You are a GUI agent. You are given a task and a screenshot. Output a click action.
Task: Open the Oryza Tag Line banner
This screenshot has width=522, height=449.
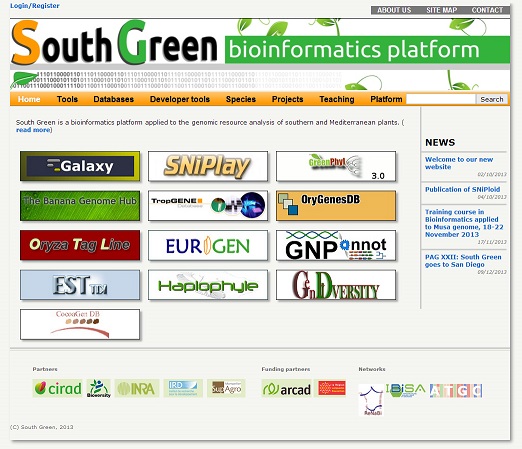(80, 245)
